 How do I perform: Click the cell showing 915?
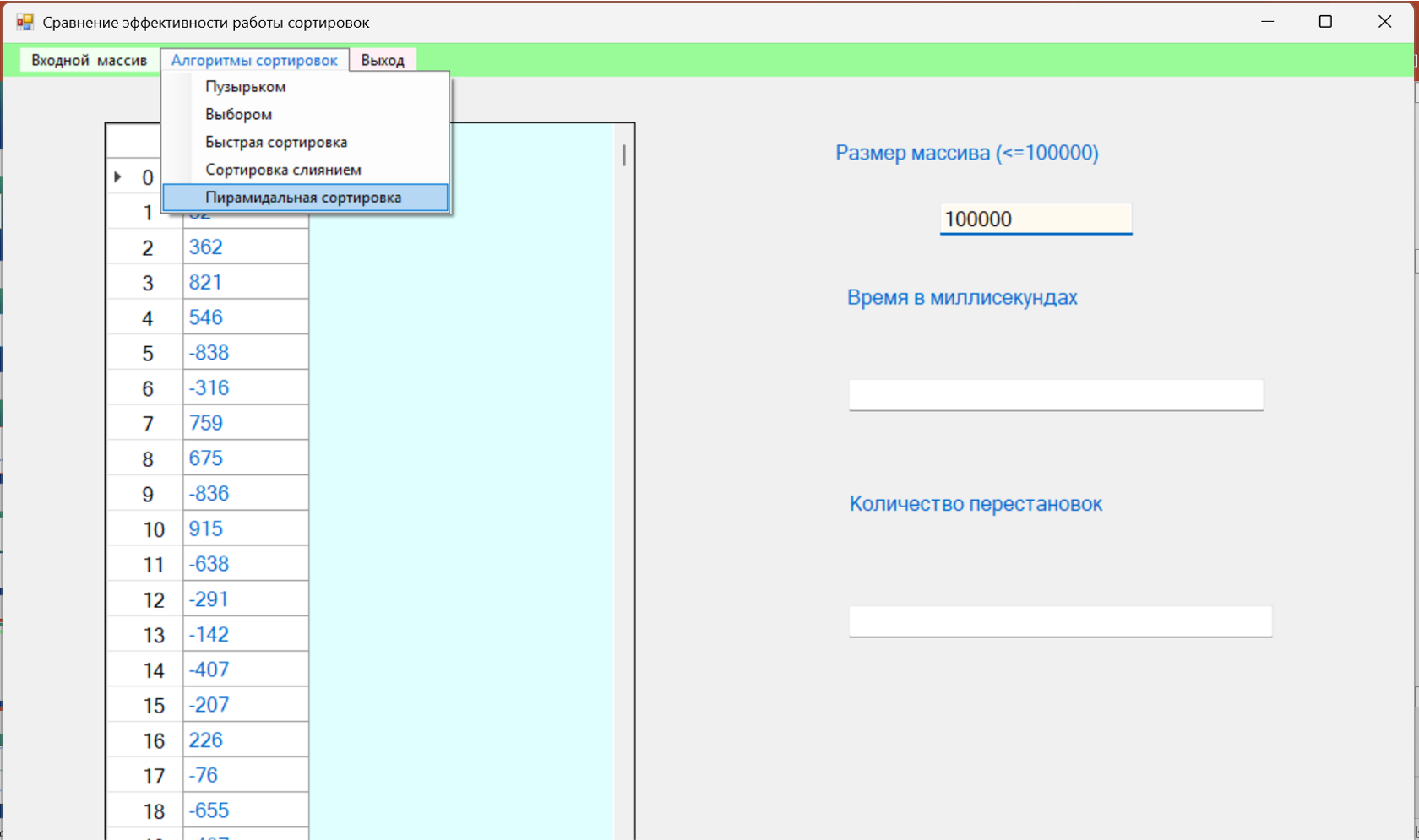tap(245, 529)
